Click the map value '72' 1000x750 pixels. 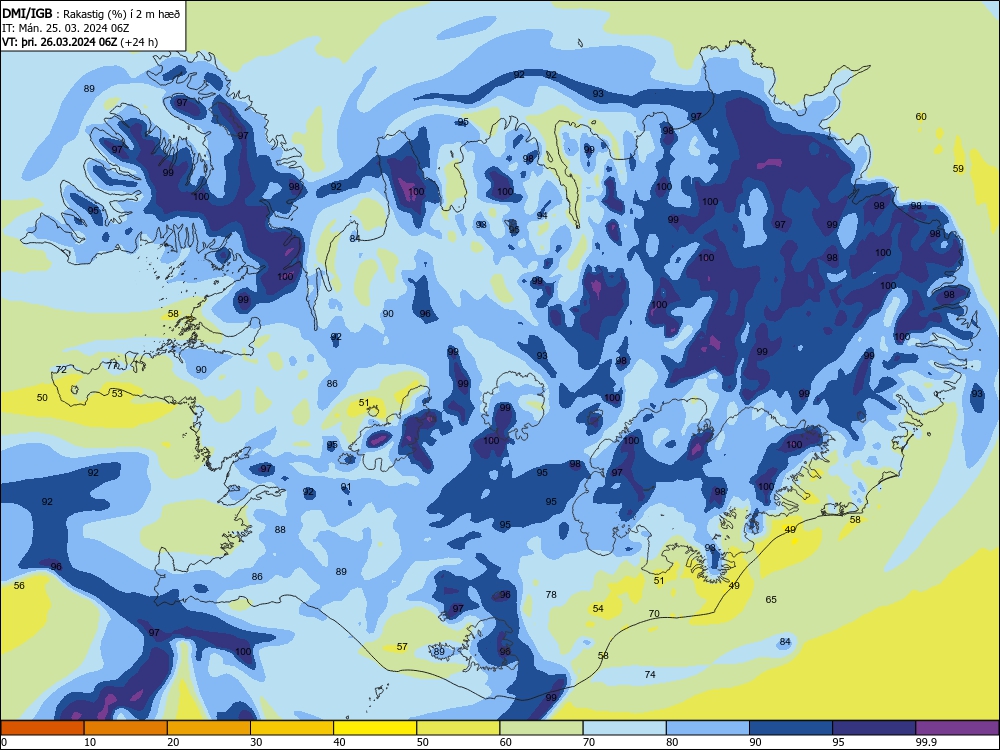coord(61,370)
